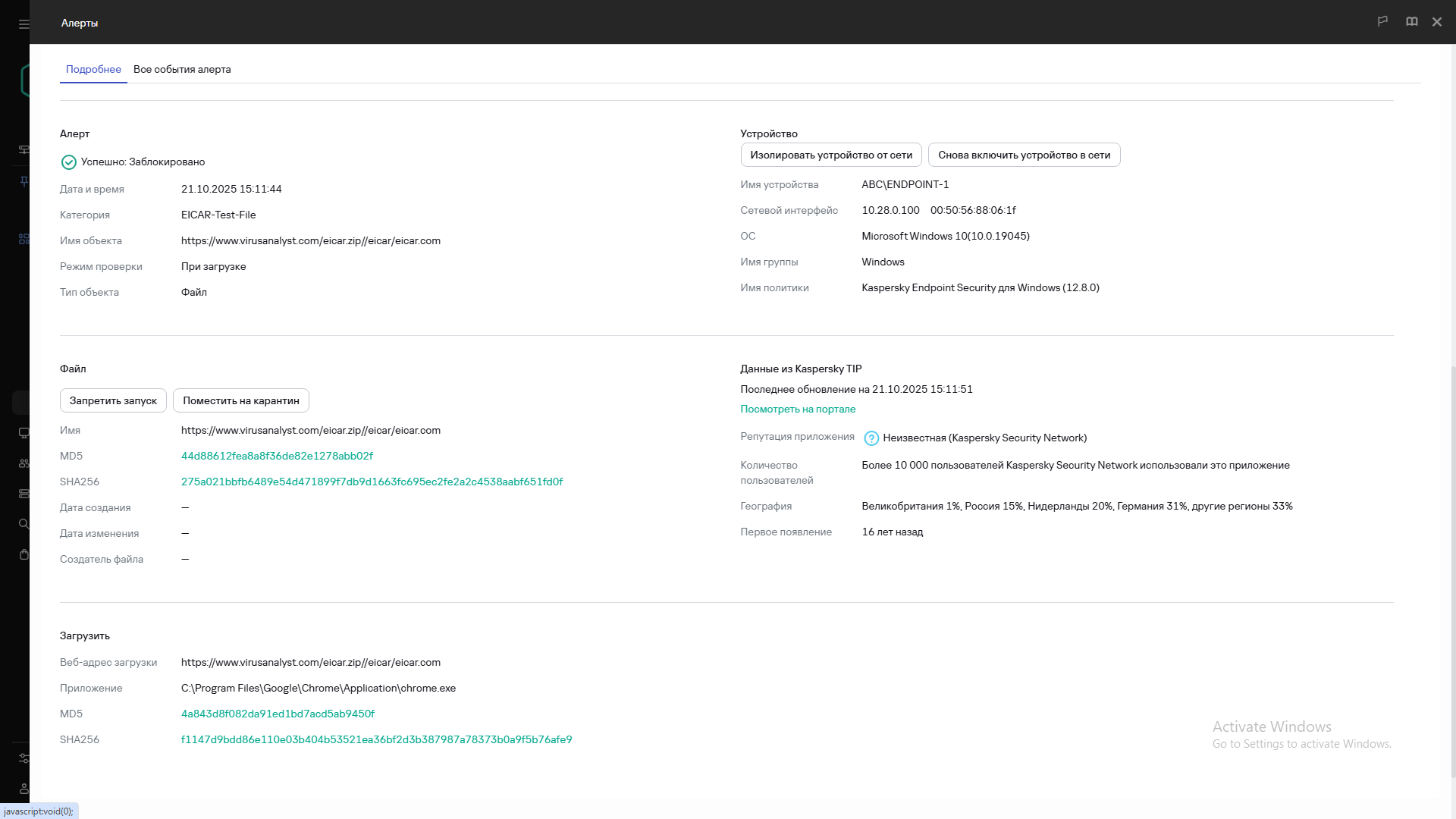Switch to the Подробнее tab
This screenshot has height=819, width=1456.
coord(93,69)
